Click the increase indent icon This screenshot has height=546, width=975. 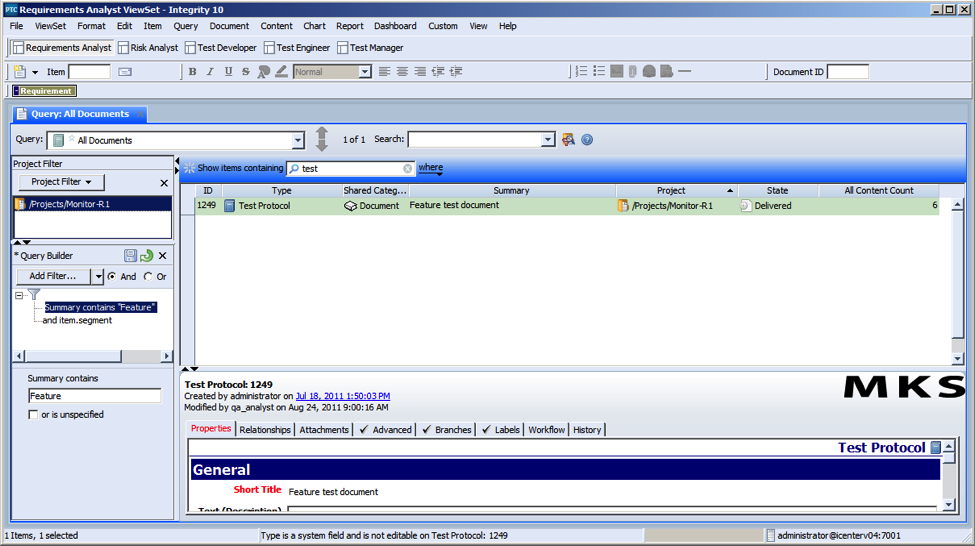[456, 72]
